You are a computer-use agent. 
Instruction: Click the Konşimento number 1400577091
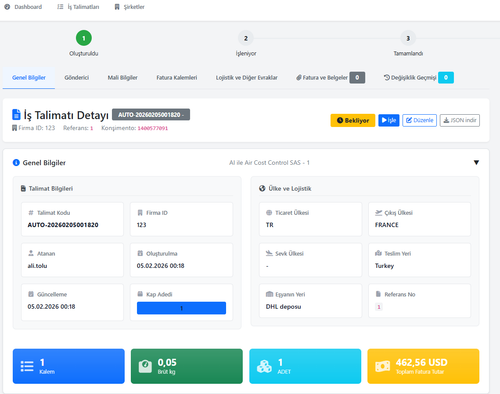153,128
